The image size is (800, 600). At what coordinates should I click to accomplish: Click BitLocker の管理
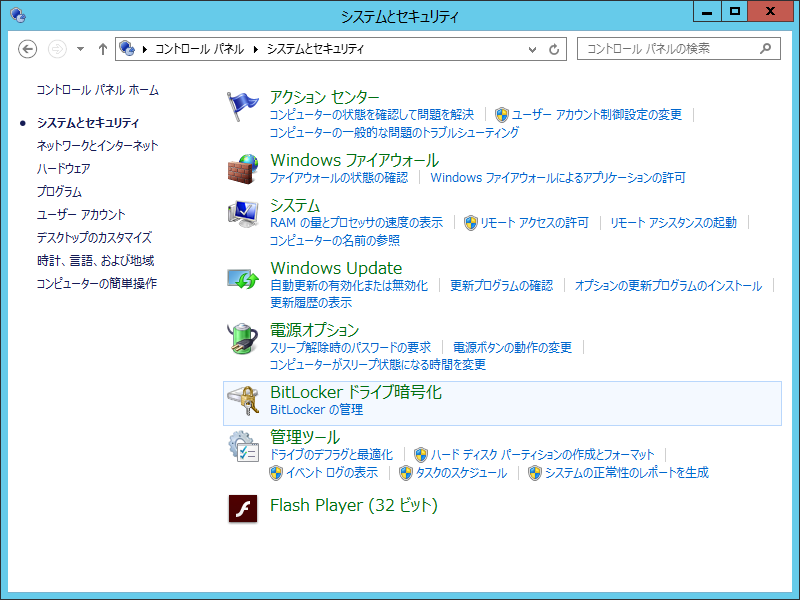click(316, 410)
